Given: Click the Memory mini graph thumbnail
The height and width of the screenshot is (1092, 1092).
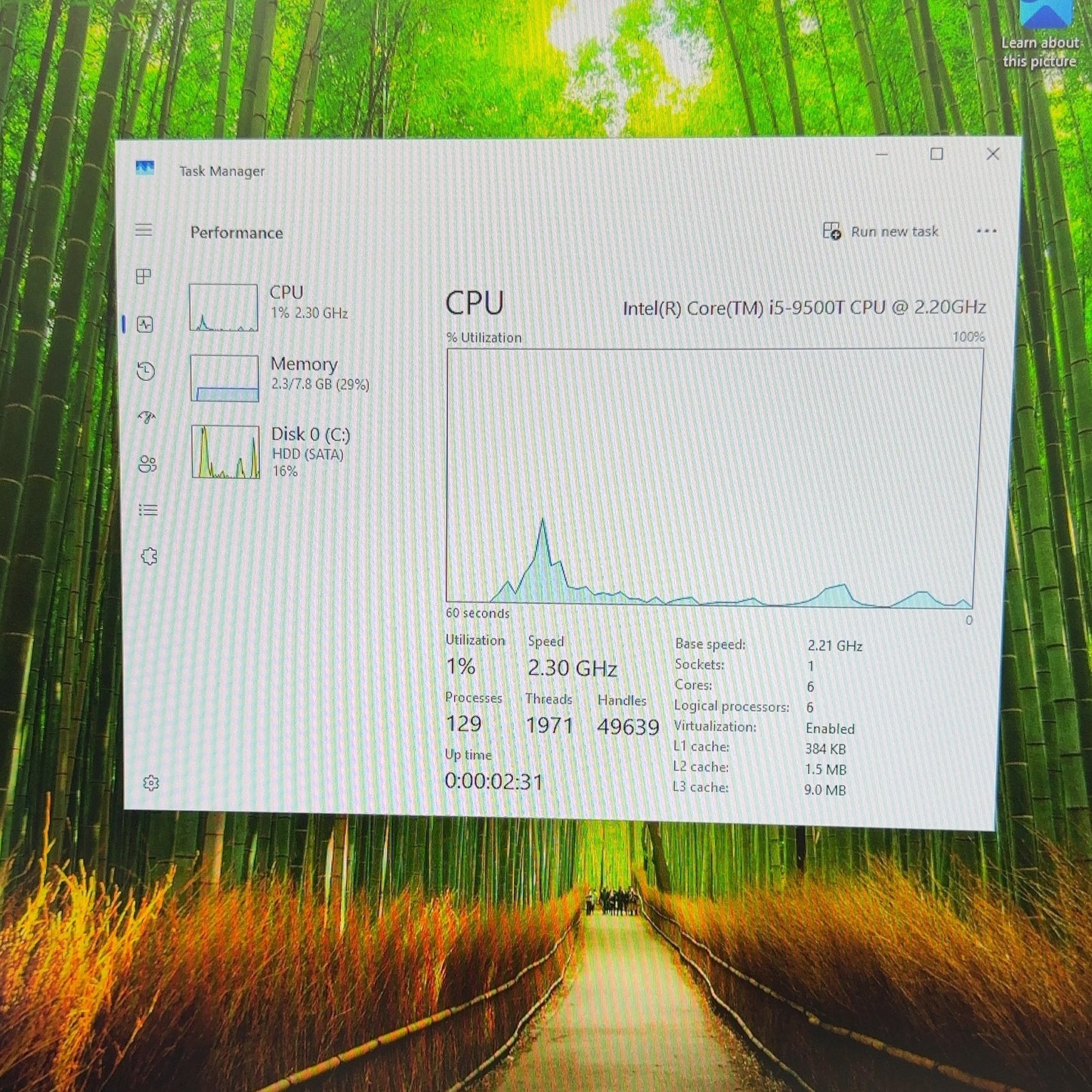Looking at the screenshot, I should [224, 378].
